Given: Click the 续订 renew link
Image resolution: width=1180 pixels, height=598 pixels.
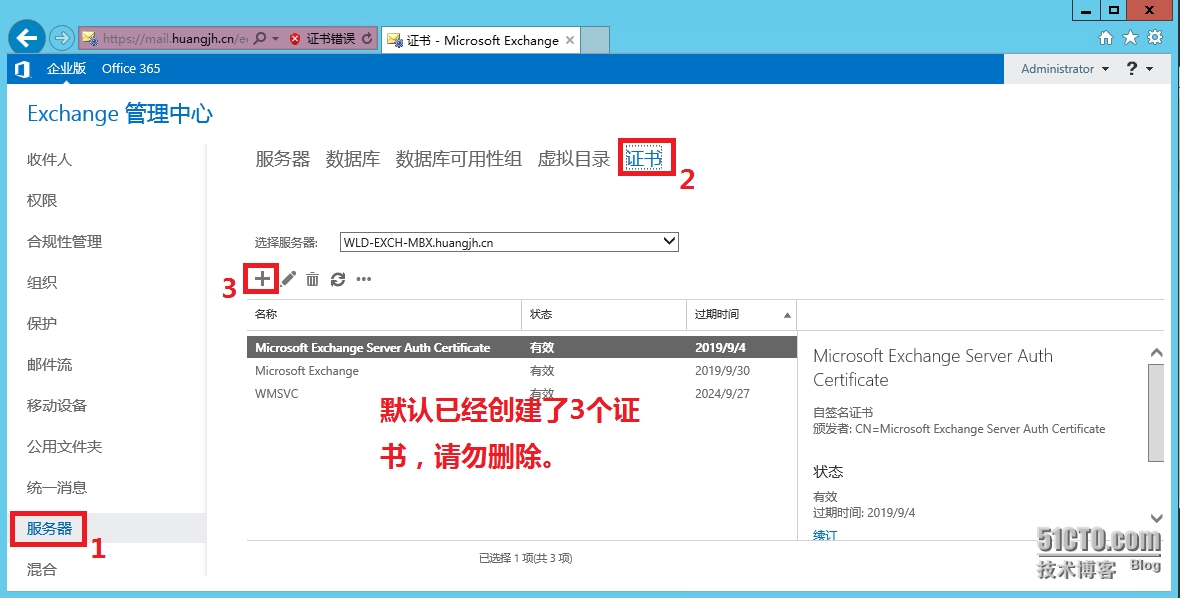Looking at the screenshot, I should 825,535.
